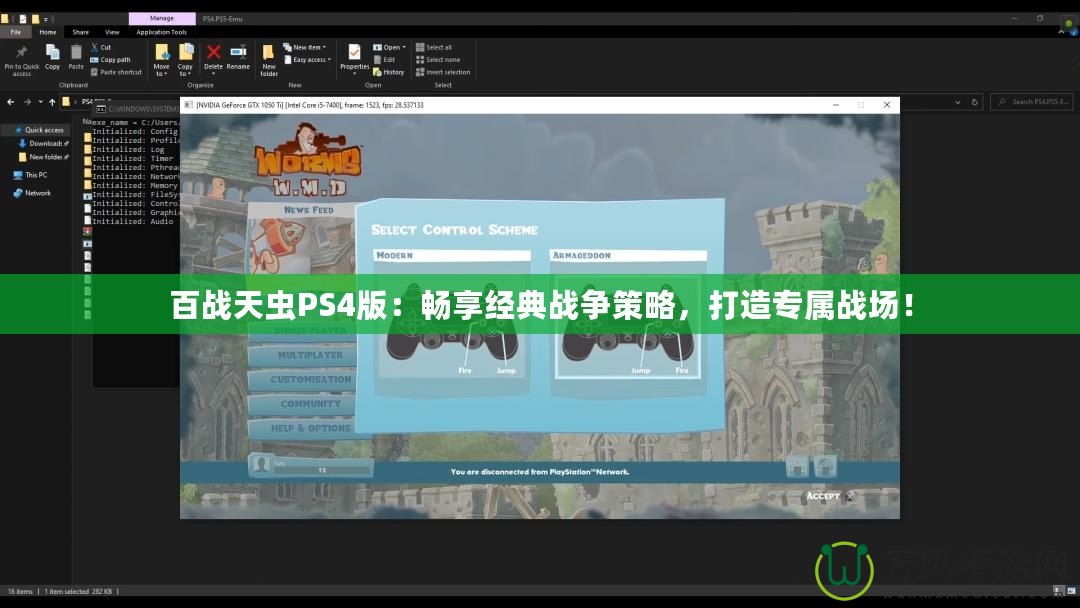Click the Manage contextual tab

click(162, 19)
